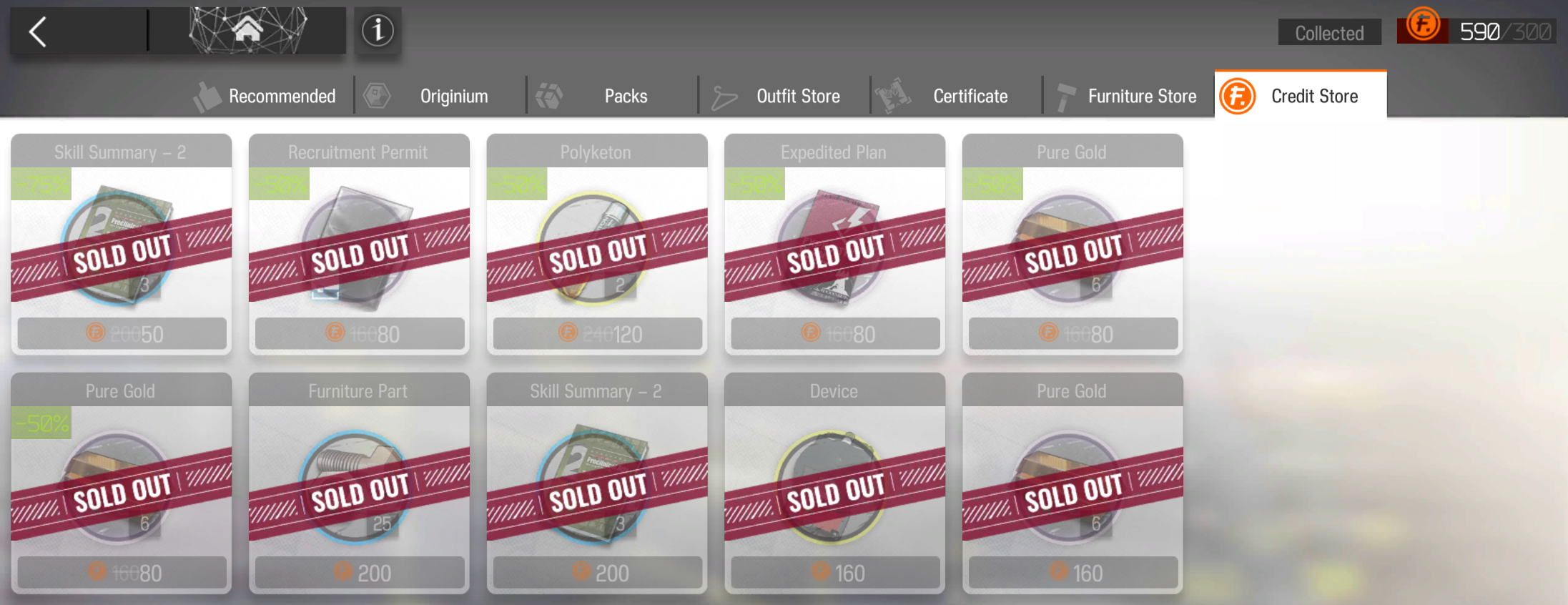Screen dimensions: 1568x605
Task: Open the info circle icon
Action: [378, 30]
